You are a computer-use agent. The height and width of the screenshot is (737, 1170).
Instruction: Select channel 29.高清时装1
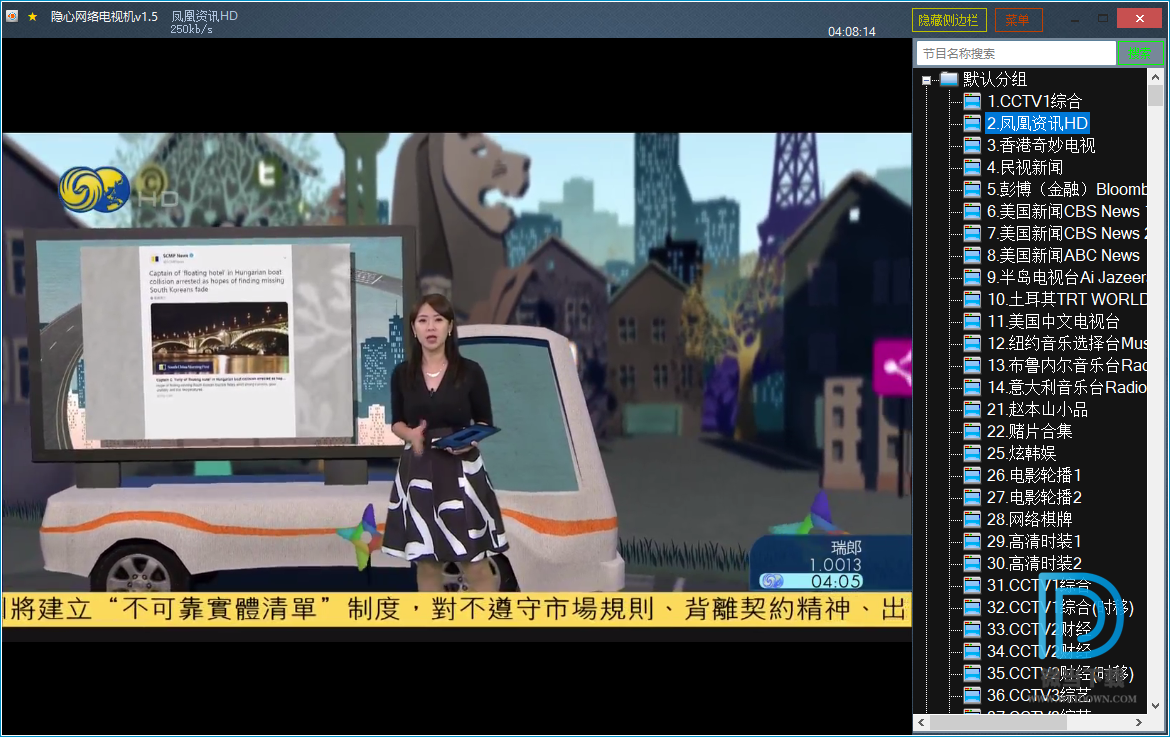pos(1034,542)
